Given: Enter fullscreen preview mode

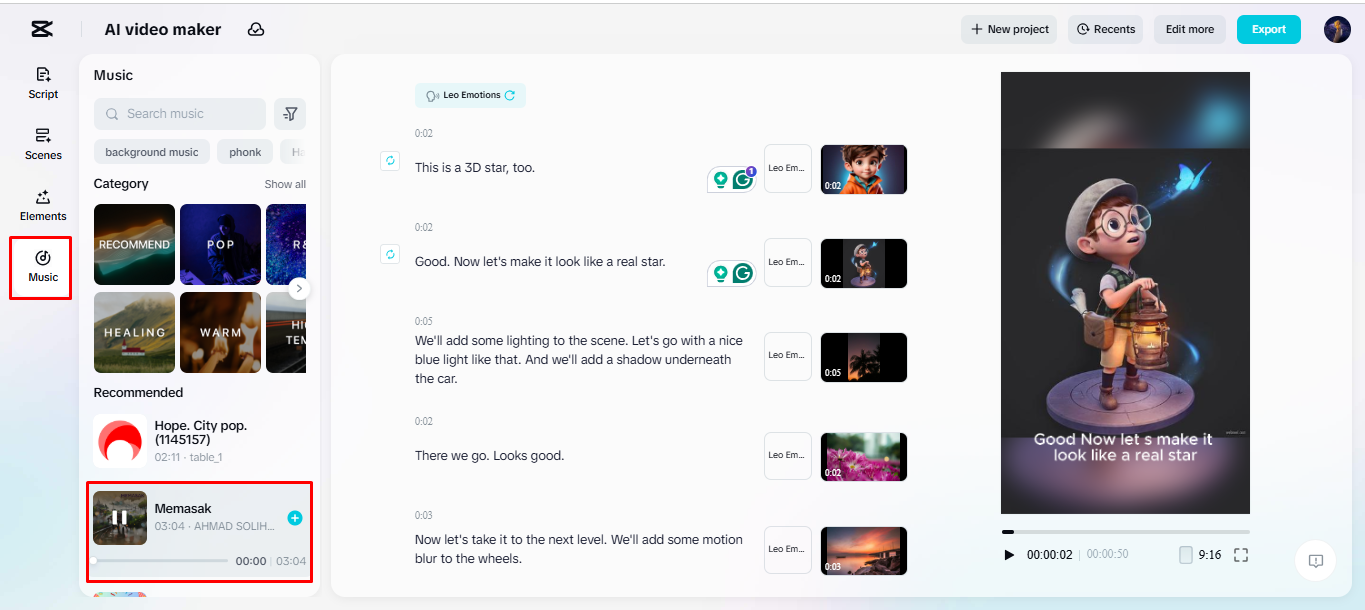Looking at the screenshot, I should [1240, 554].
